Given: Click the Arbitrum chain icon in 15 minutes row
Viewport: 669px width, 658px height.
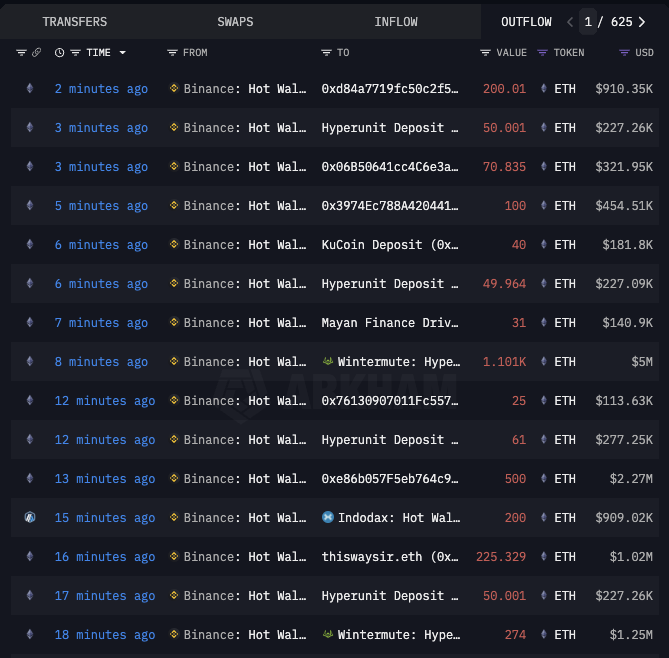Looking at the screenshot, I should [30, 518].
